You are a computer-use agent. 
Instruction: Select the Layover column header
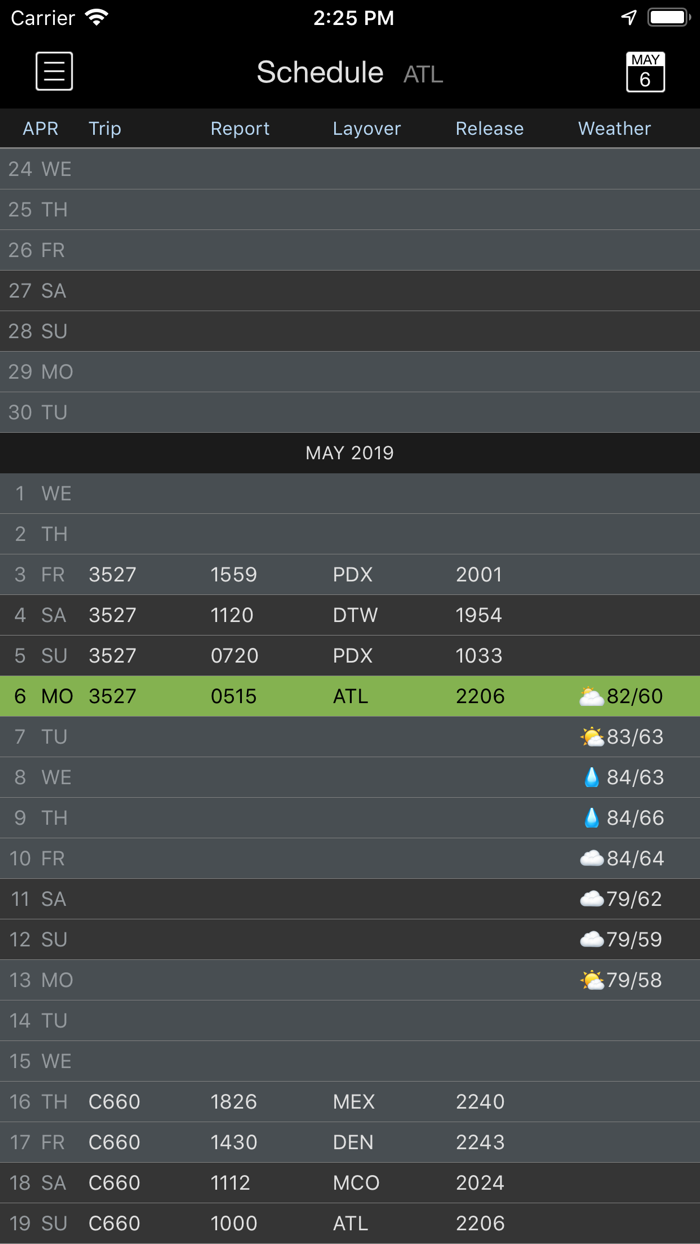pyautogui.click(x=367, y=128)
